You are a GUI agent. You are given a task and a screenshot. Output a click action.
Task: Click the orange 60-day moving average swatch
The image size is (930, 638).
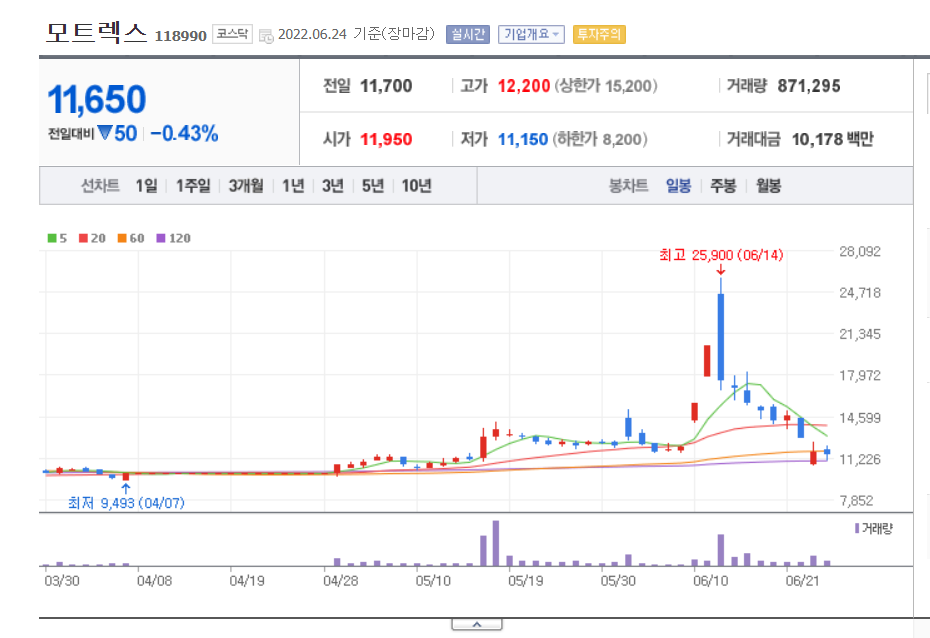(122, 238)
